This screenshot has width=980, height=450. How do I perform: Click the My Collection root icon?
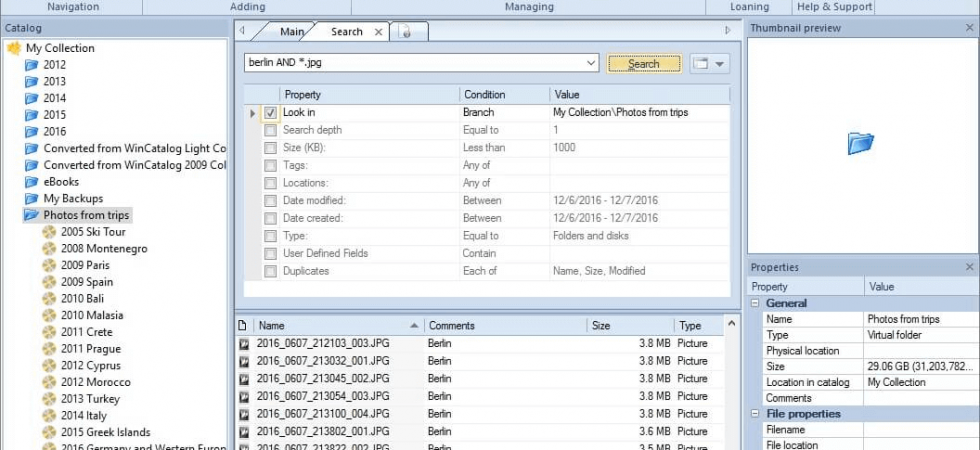point(14,48)
